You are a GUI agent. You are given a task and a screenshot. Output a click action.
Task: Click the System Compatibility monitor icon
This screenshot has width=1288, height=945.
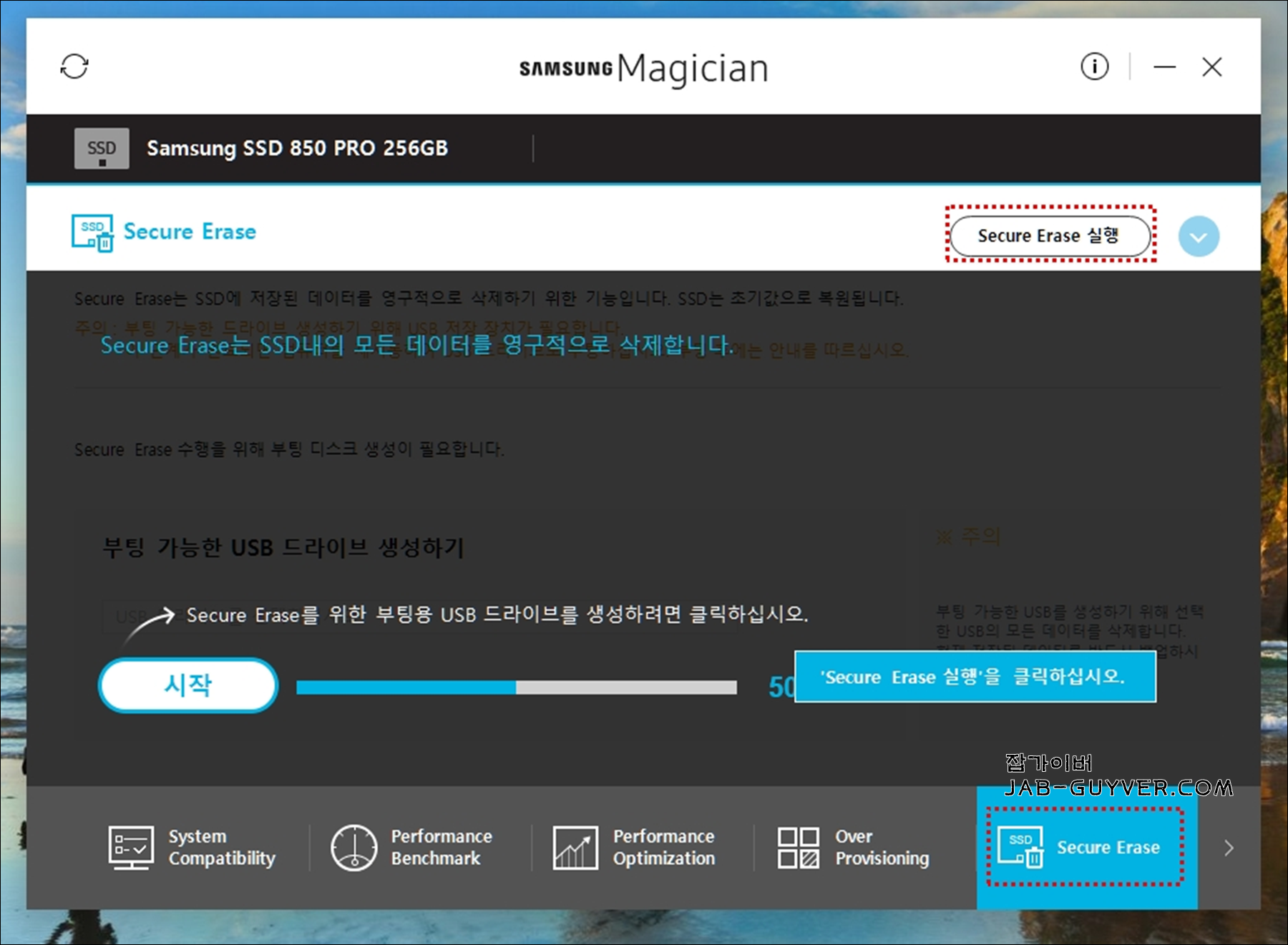131,847
